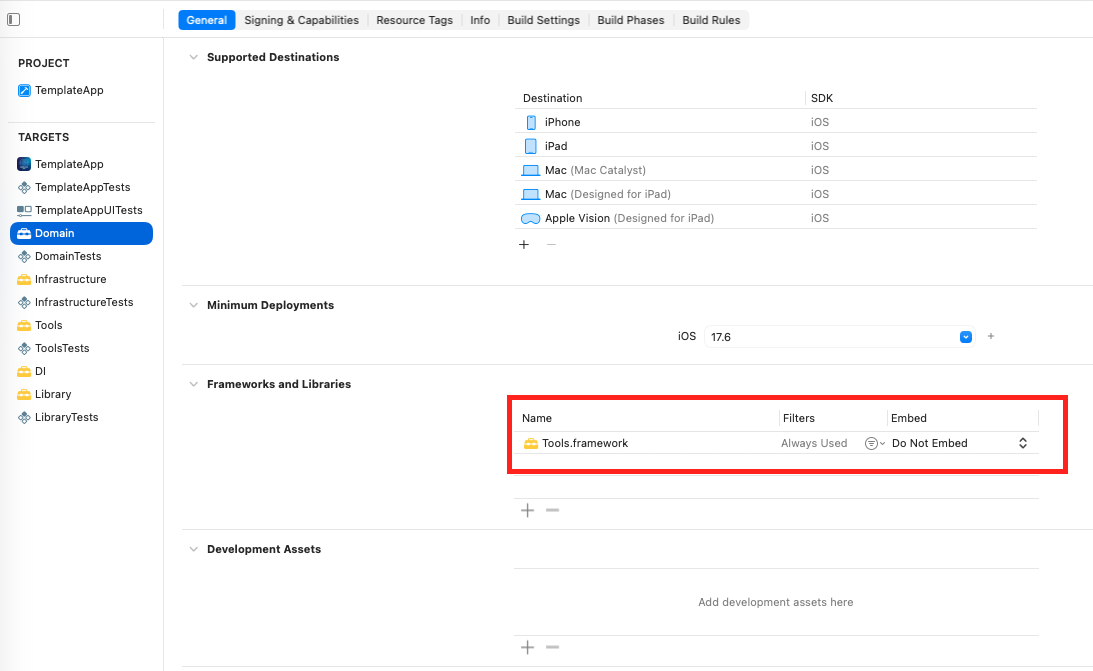
Task: Click the LibraryTests target icon
Action: pyautogui.click(x=24, y=417)
